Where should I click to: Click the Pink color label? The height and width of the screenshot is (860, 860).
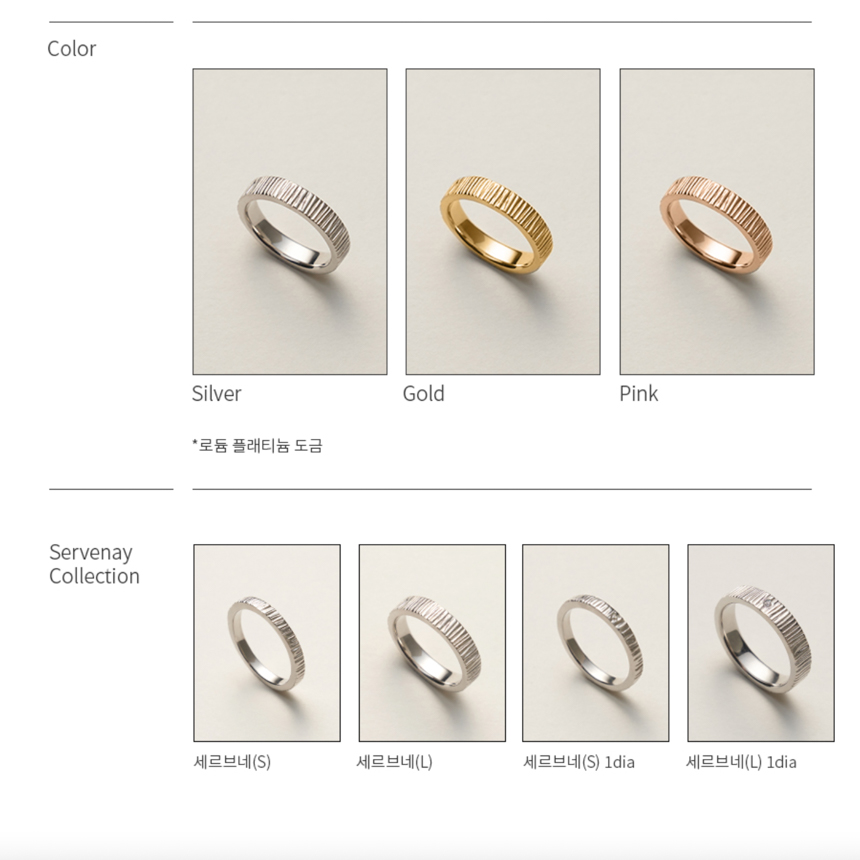[x=638, y=394]
